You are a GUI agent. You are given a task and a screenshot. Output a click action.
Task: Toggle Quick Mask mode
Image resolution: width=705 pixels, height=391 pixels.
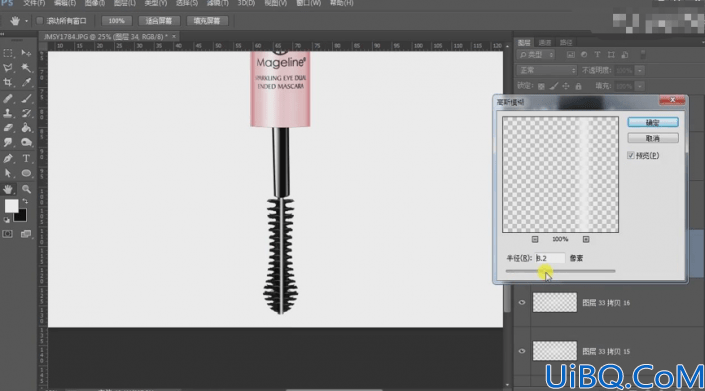click(x=8, y=234)
